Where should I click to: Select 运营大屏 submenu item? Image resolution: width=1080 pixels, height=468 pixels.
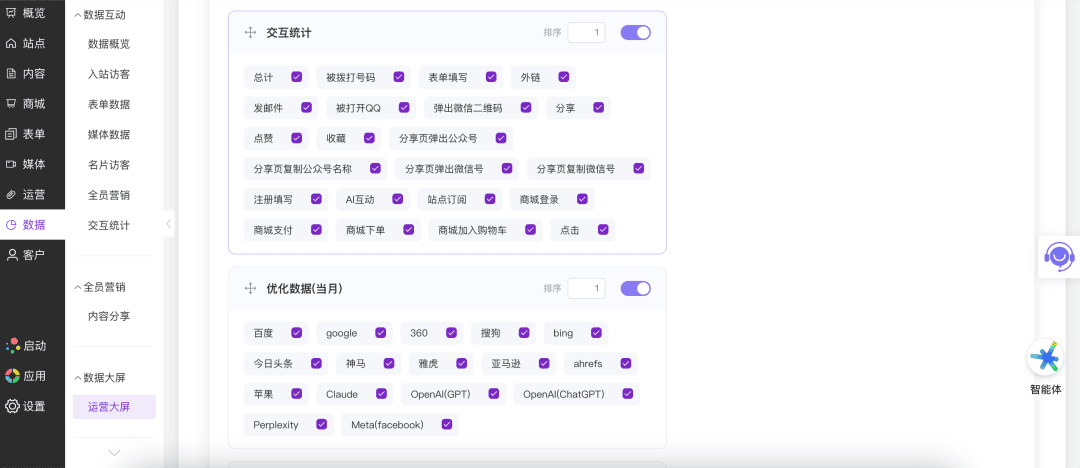(114, 407)
